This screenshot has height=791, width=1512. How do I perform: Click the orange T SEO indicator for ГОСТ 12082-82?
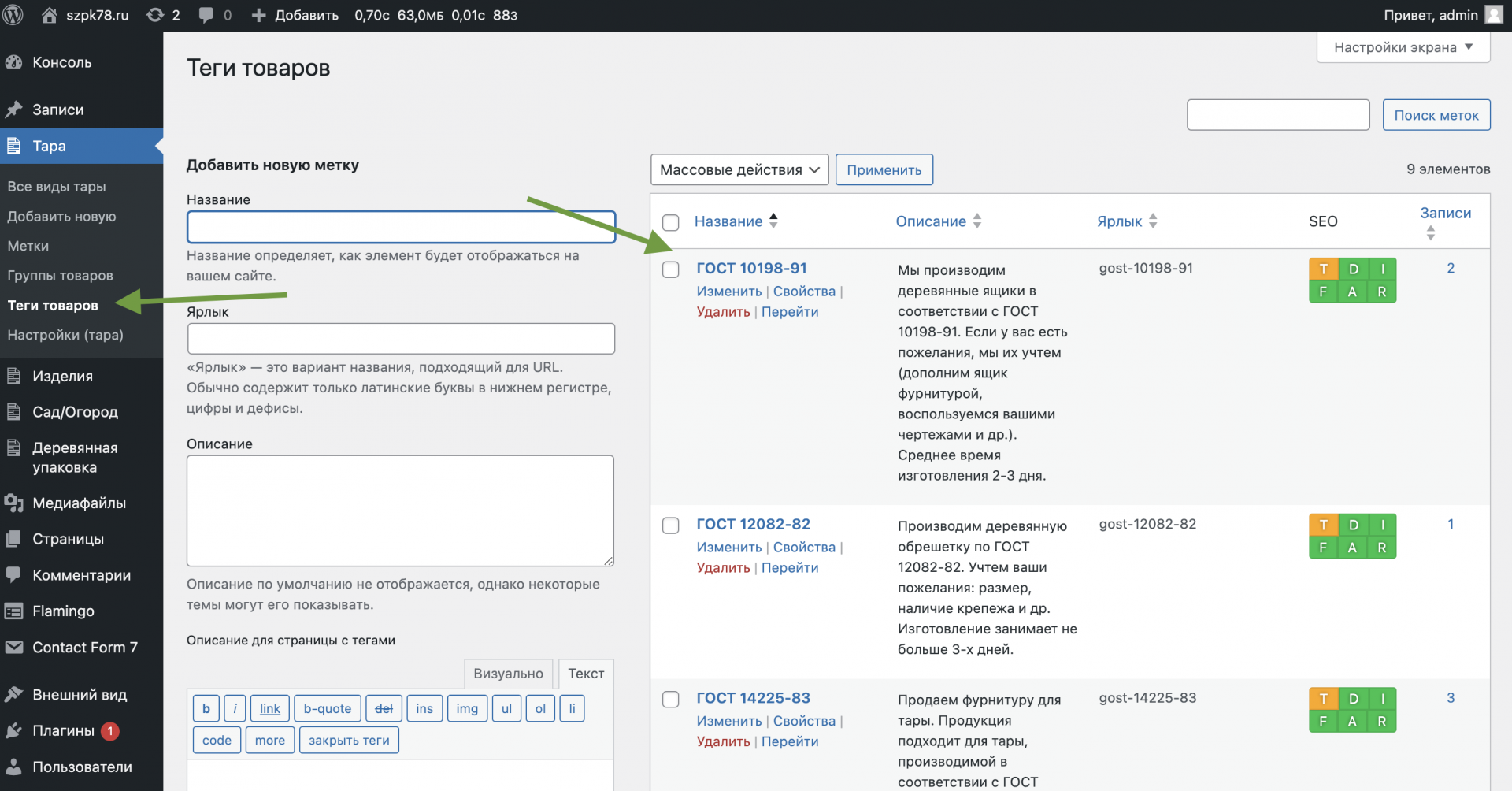click(x=1323, y=525)
